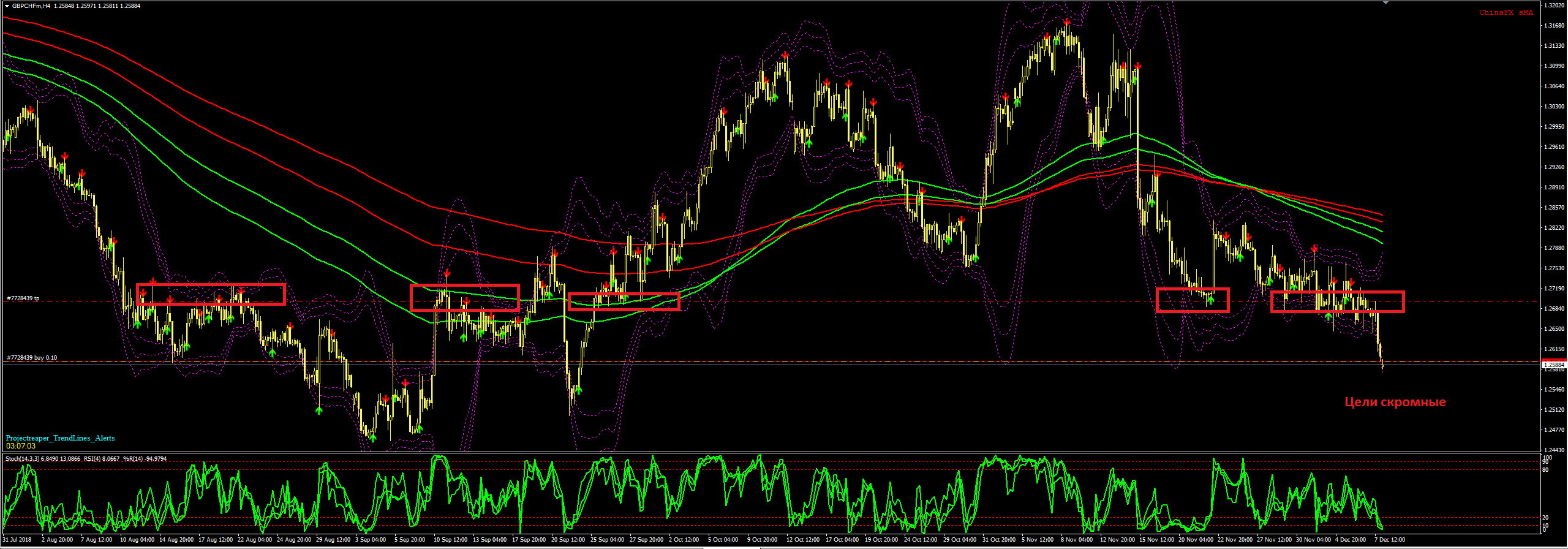Click the 1.24430 price scale value
This screenshot has width=1568, height=549.
(x=1553, y=450)
